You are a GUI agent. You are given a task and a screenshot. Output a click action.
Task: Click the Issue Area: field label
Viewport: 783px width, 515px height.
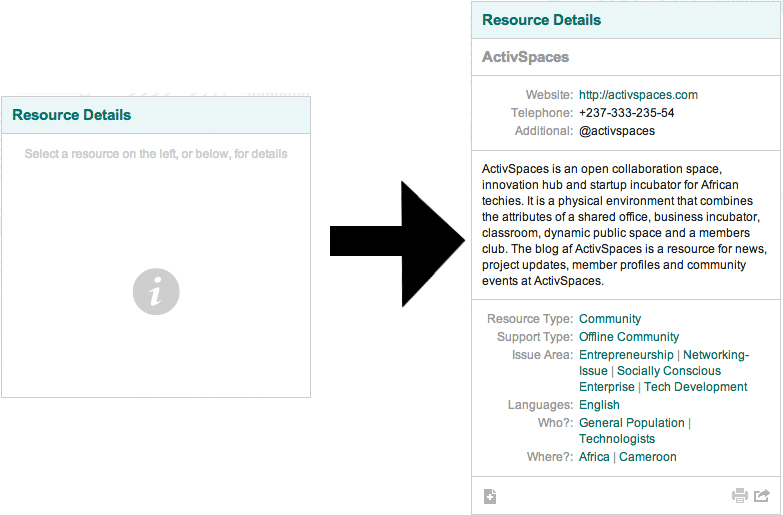click(x=542, y=355)
